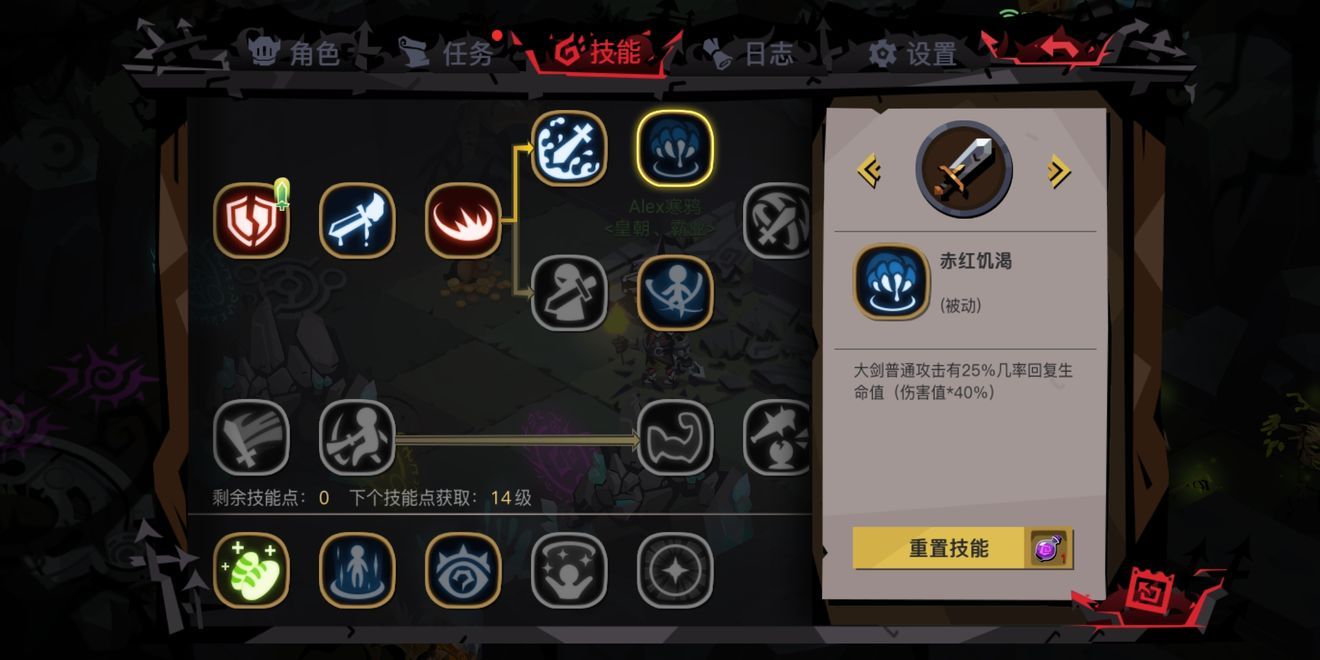Image resolution: width=1320 pixels, height=660 pixels.
Task: Open the 任务 quests tab
Action: [447, 53]
